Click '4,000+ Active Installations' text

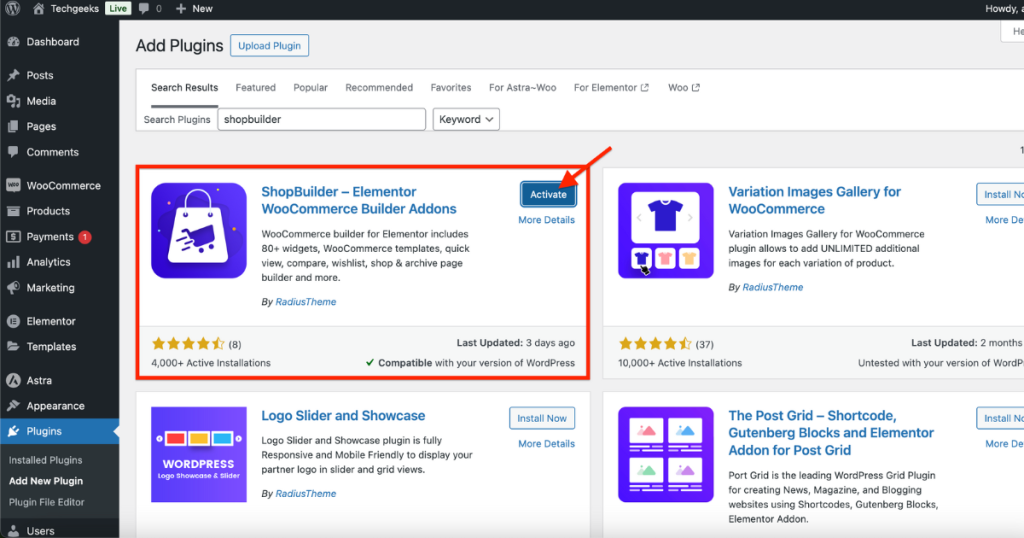tap(211, 363)
